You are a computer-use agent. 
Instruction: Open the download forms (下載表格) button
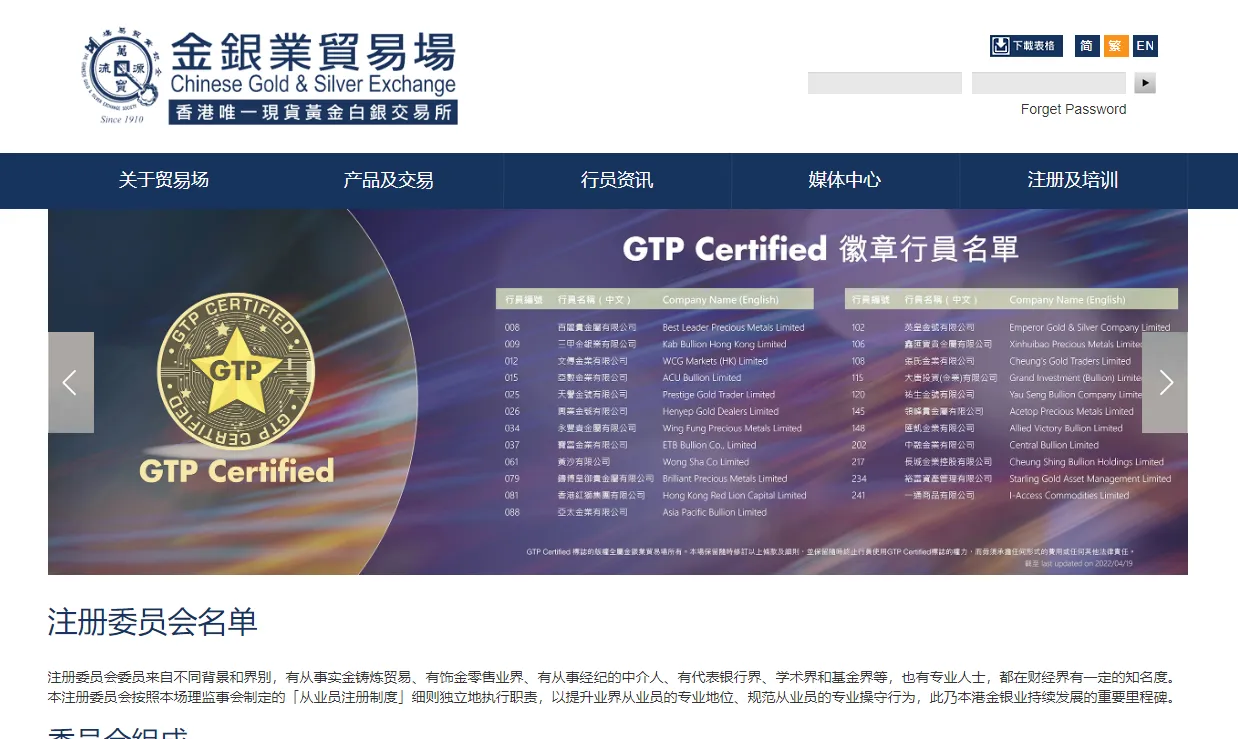[x=1026, y=46]
